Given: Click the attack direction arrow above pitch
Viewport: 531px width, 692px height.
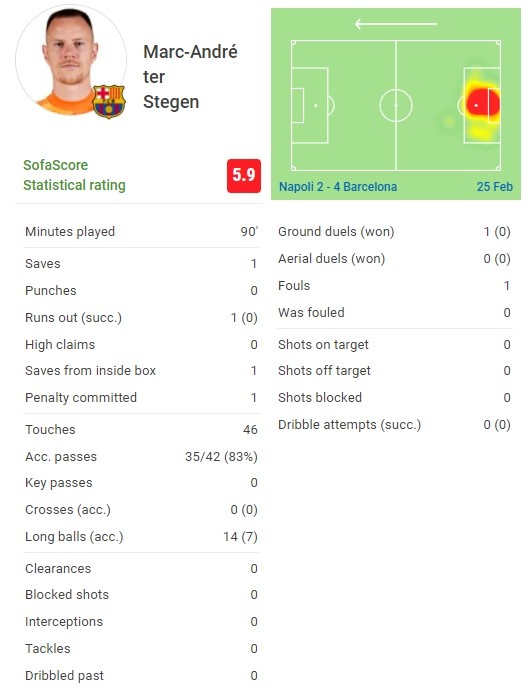Looking at the screenshot, I should click(x=395, y=24).
